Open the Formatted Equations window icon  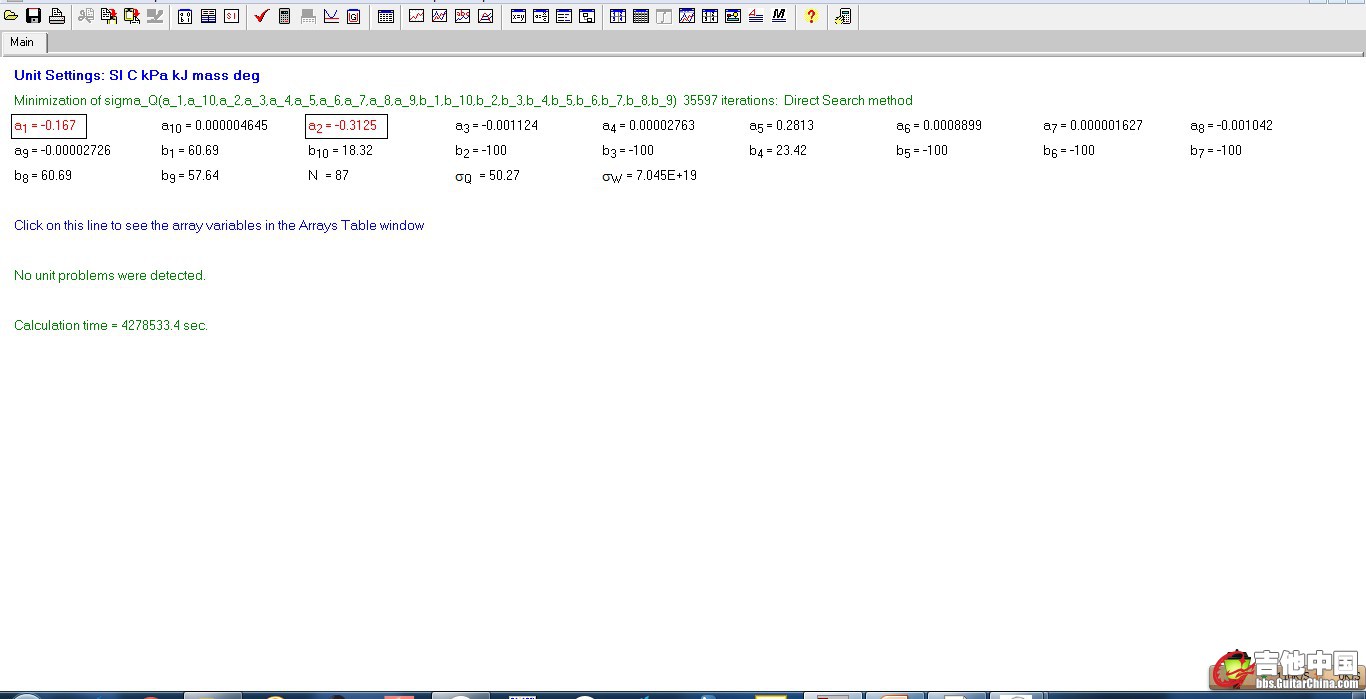click(541, 16)
